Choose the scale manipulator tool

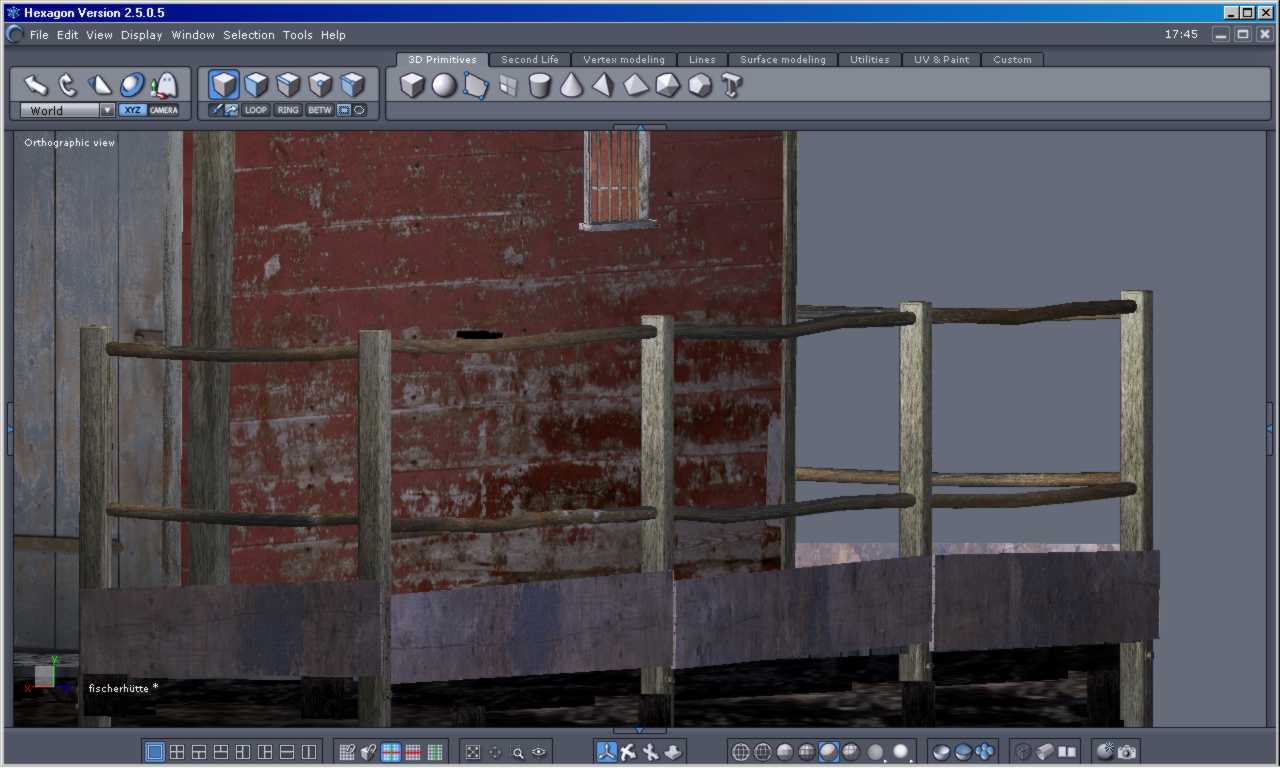tap(100, 85)
